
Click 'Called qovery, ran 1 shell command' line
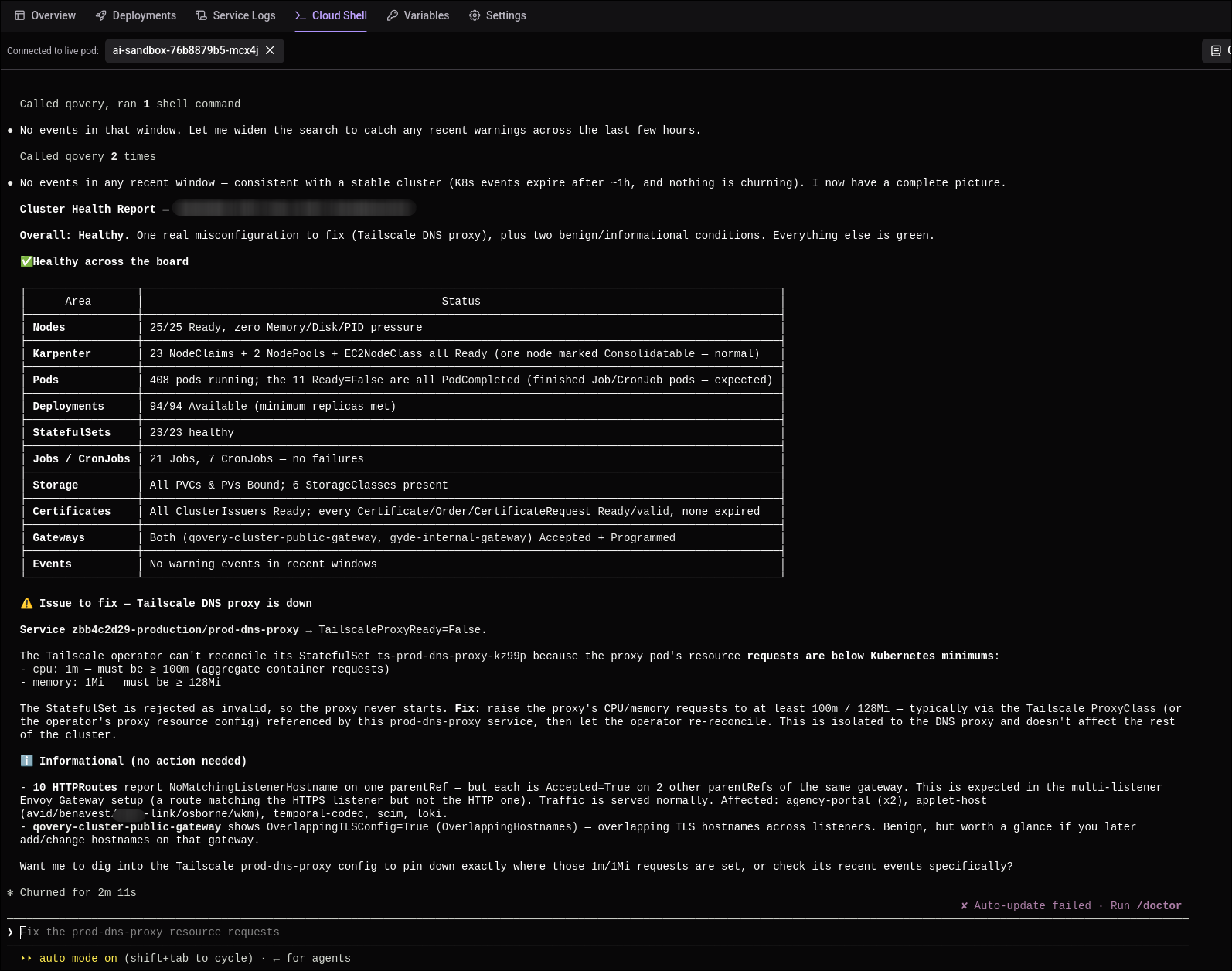pos(130,104)
